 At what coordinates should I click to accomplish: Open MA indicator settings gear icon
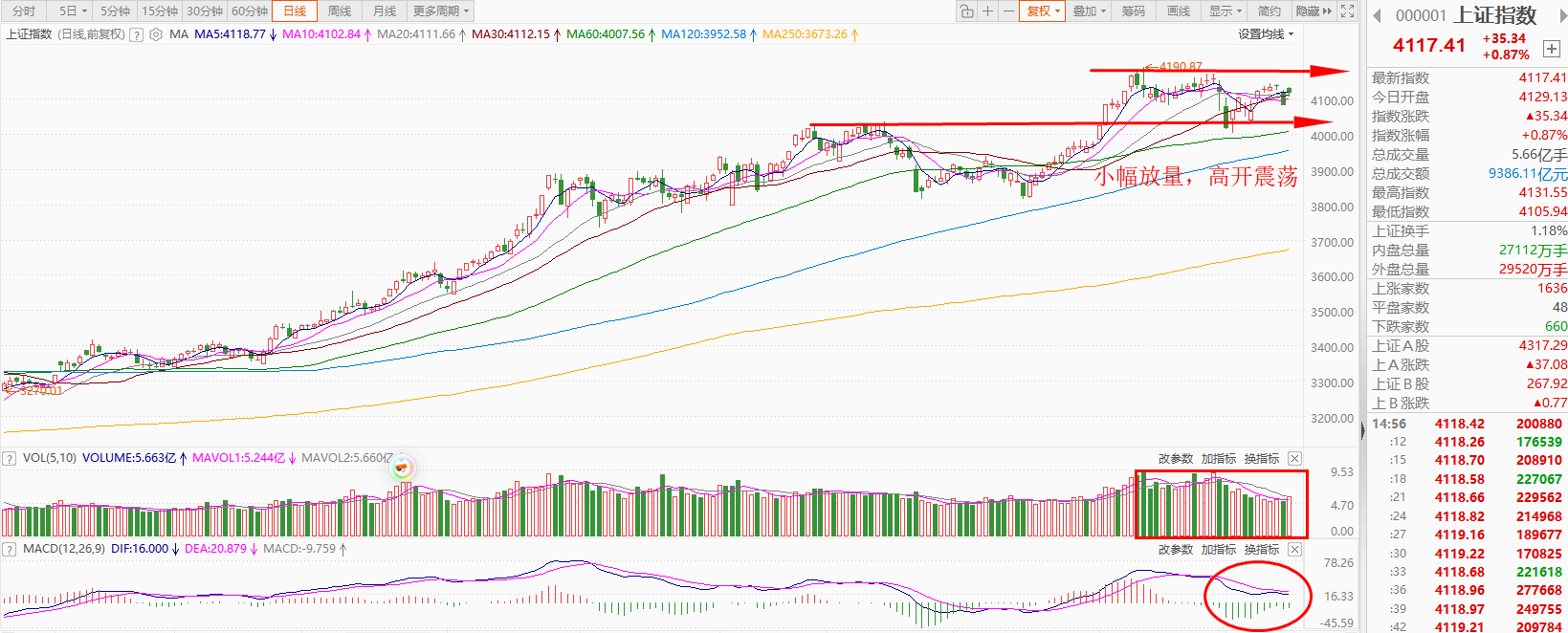[x=156, y=34]
